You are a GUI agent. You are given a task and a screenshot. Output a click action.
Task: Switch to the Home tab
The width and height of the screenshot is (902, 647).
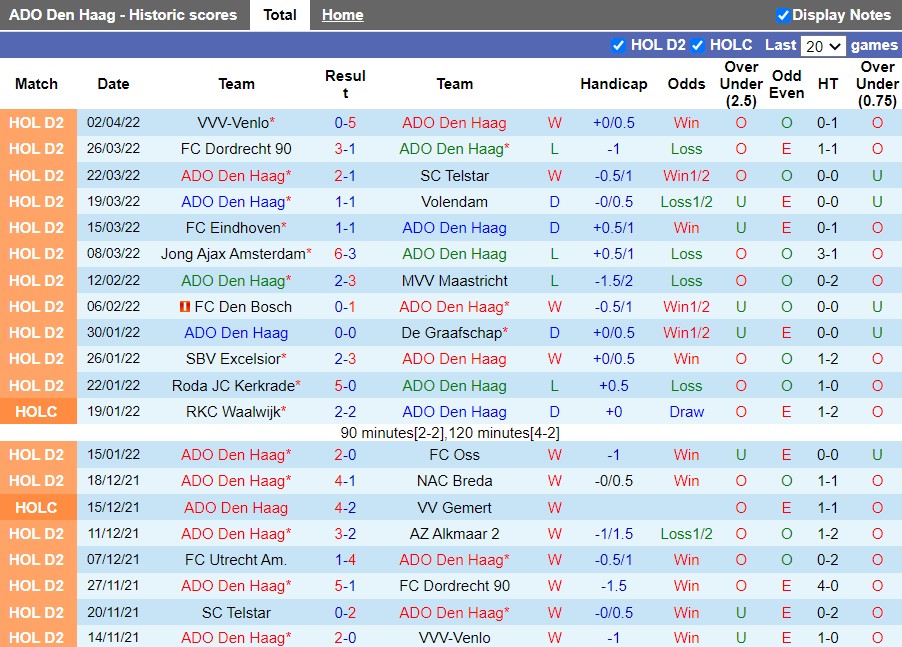pos(342,15)
